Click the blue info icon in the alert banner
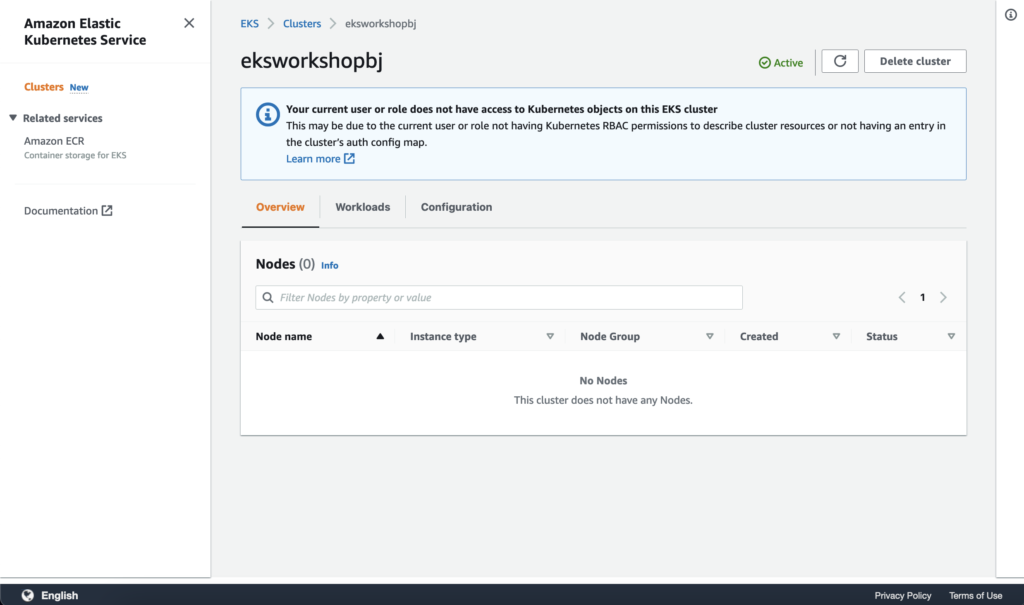 (267, 114)
